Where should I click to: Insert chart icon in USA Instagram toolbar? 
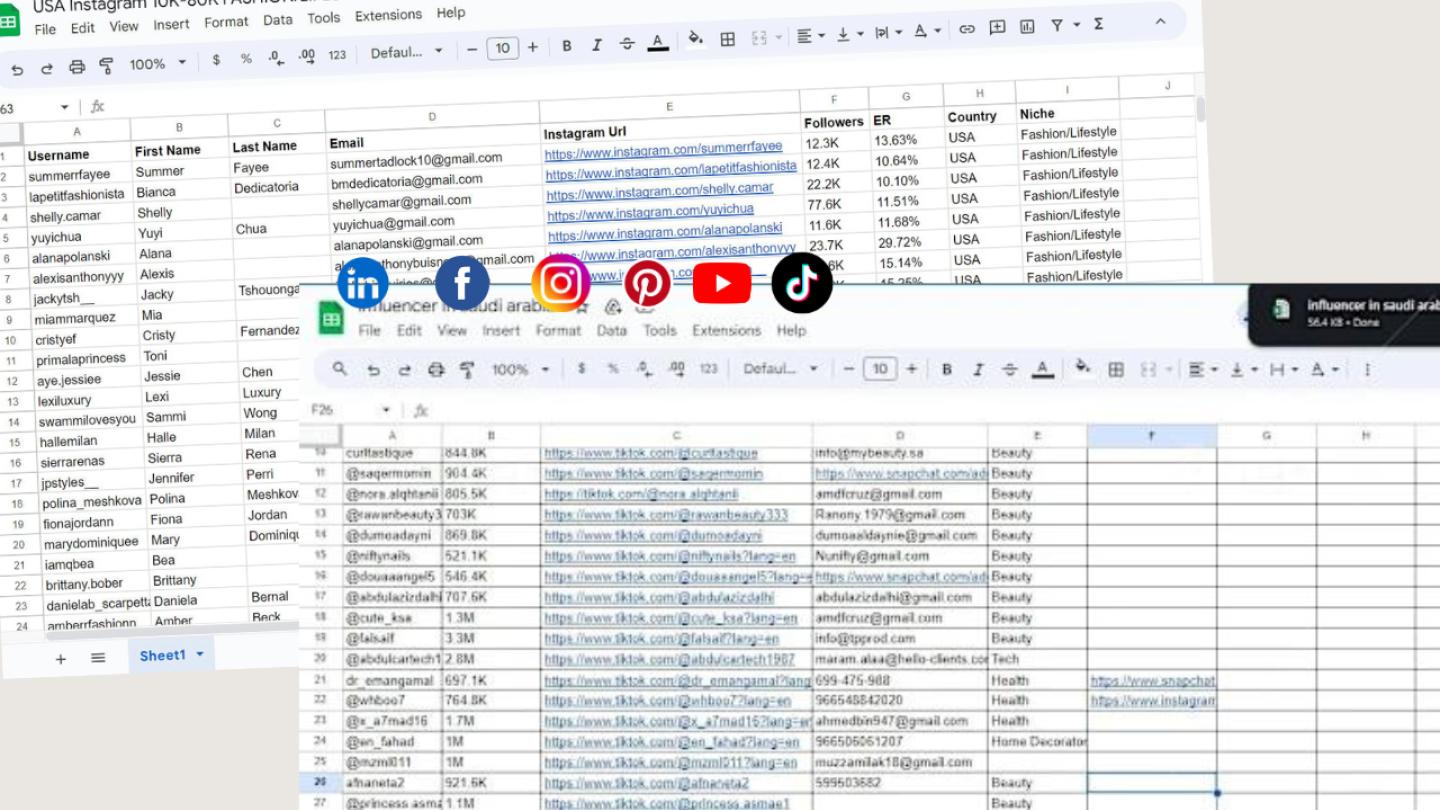coord(1027,27)
